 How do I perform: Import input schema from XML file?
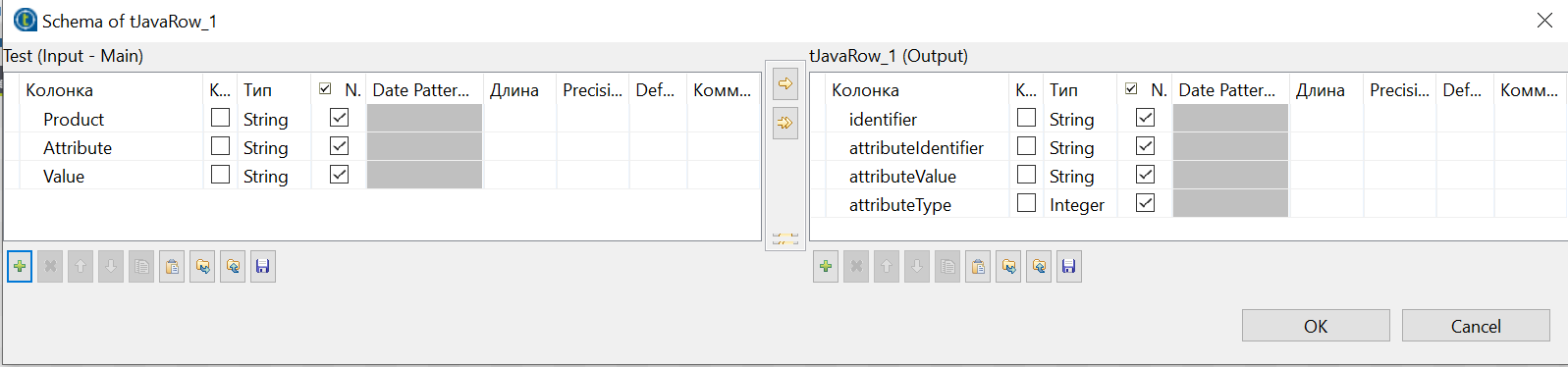pos(202,266)
